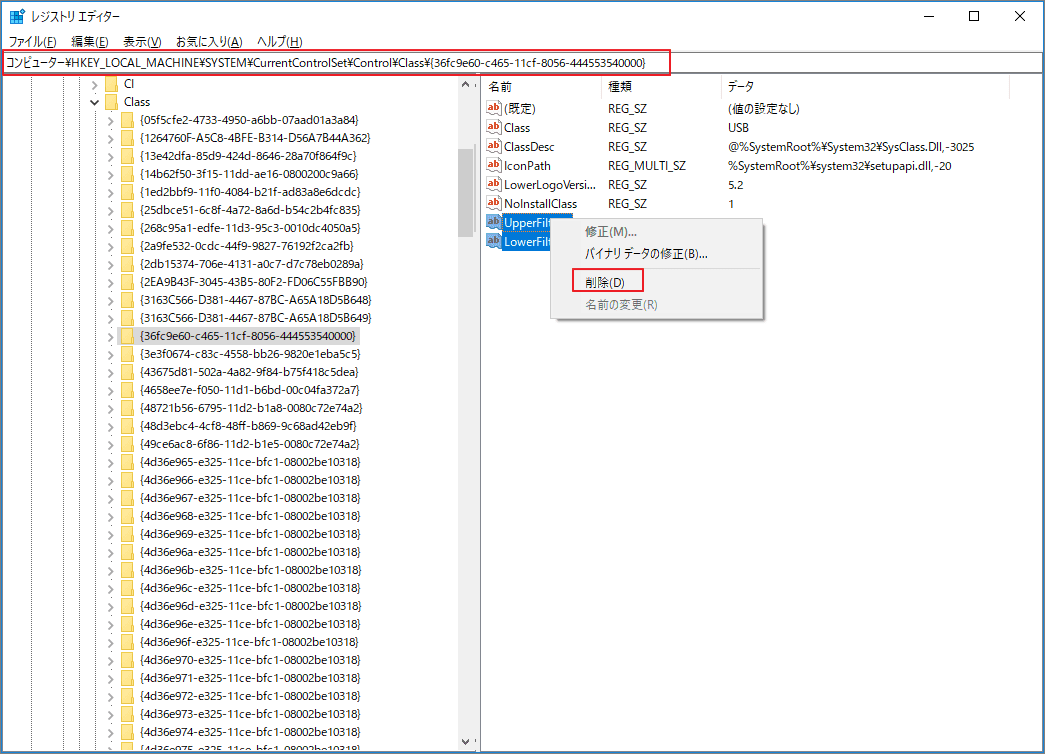Click the Registry Editor title bar icon
The height and width of the screenshot is (754, 1045).
point(17,16)
